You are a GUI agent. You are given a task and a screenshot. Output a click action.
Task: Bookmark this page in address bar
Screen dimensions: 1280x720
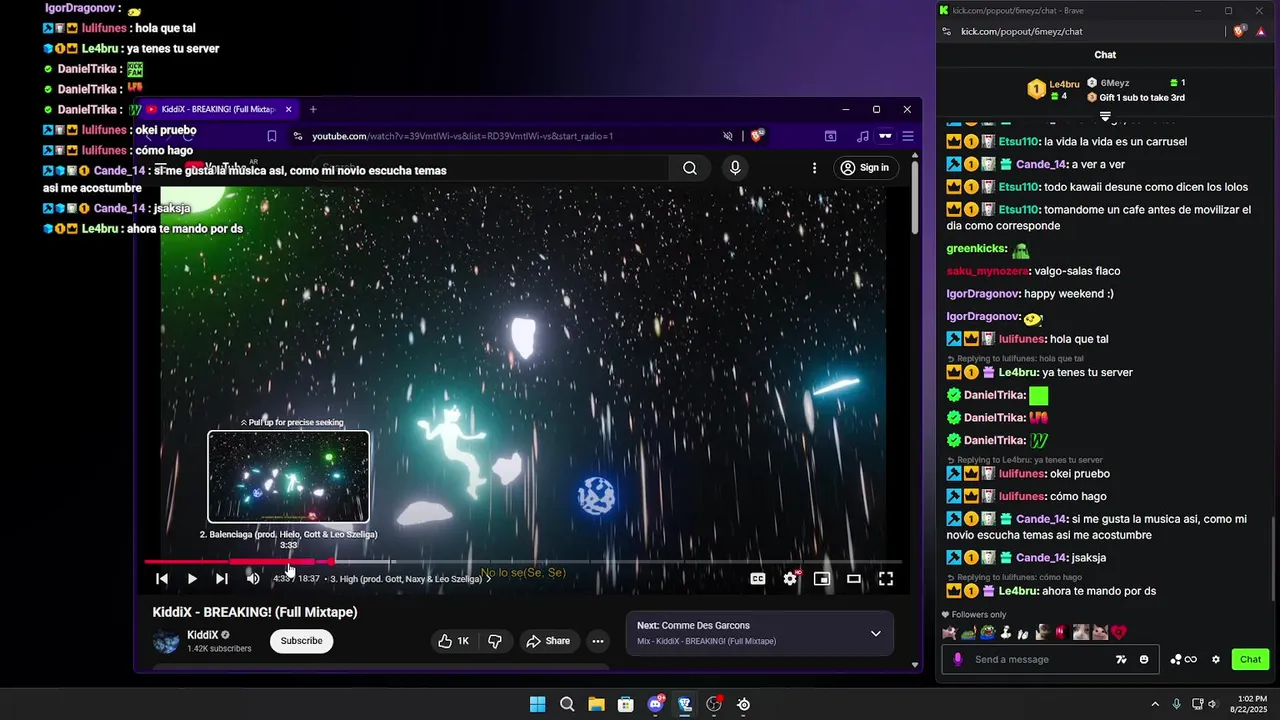pos(271,136)
